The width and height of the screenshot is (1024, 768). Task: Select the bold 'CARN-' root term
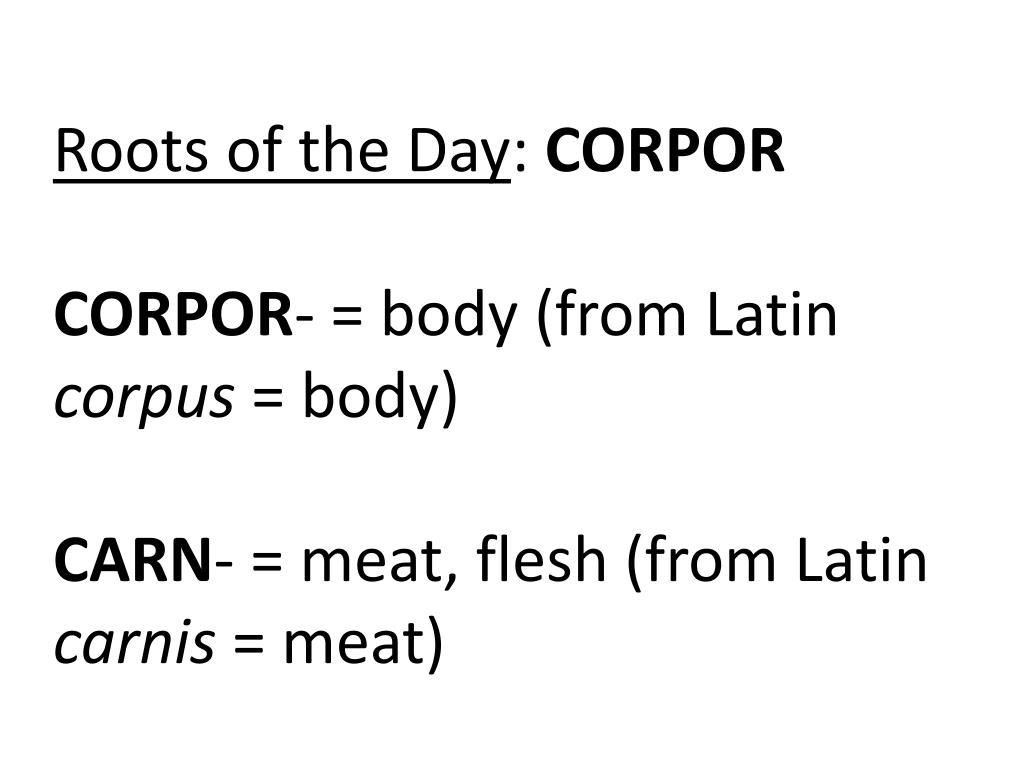coord(144,561)
